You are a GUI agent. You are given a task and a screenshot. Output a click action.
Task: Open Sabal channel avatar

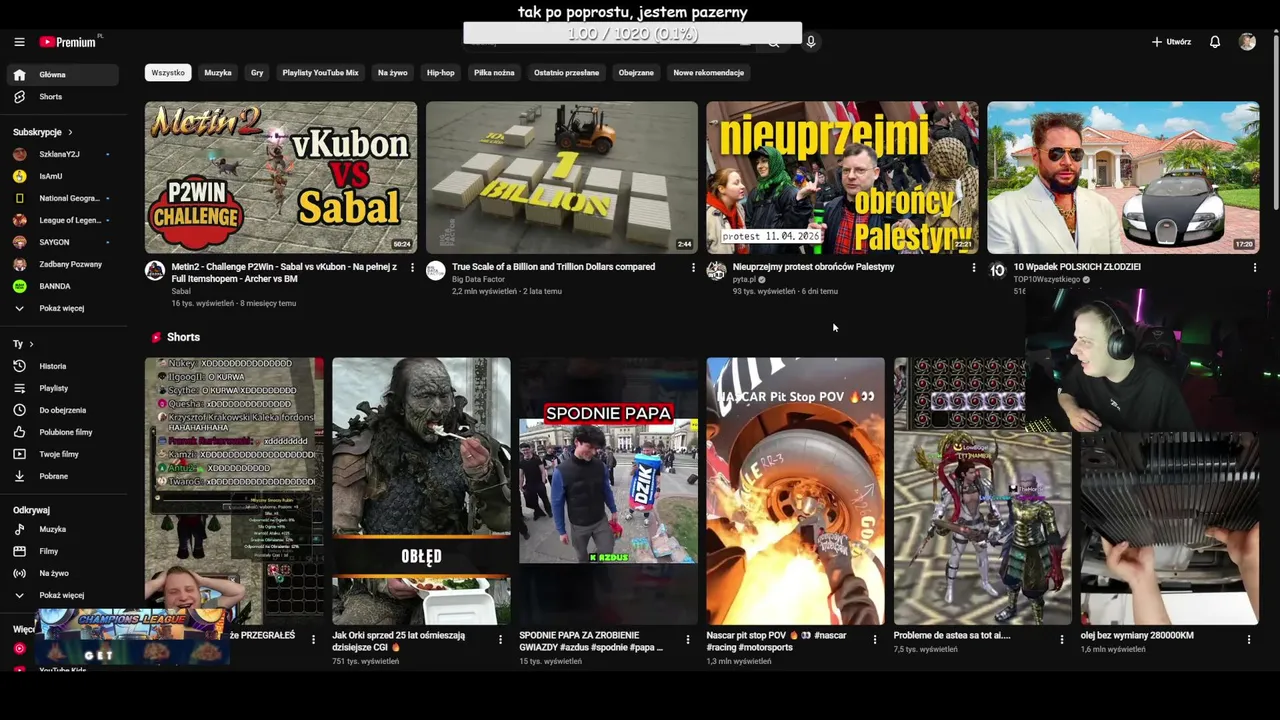pos(155,271)
